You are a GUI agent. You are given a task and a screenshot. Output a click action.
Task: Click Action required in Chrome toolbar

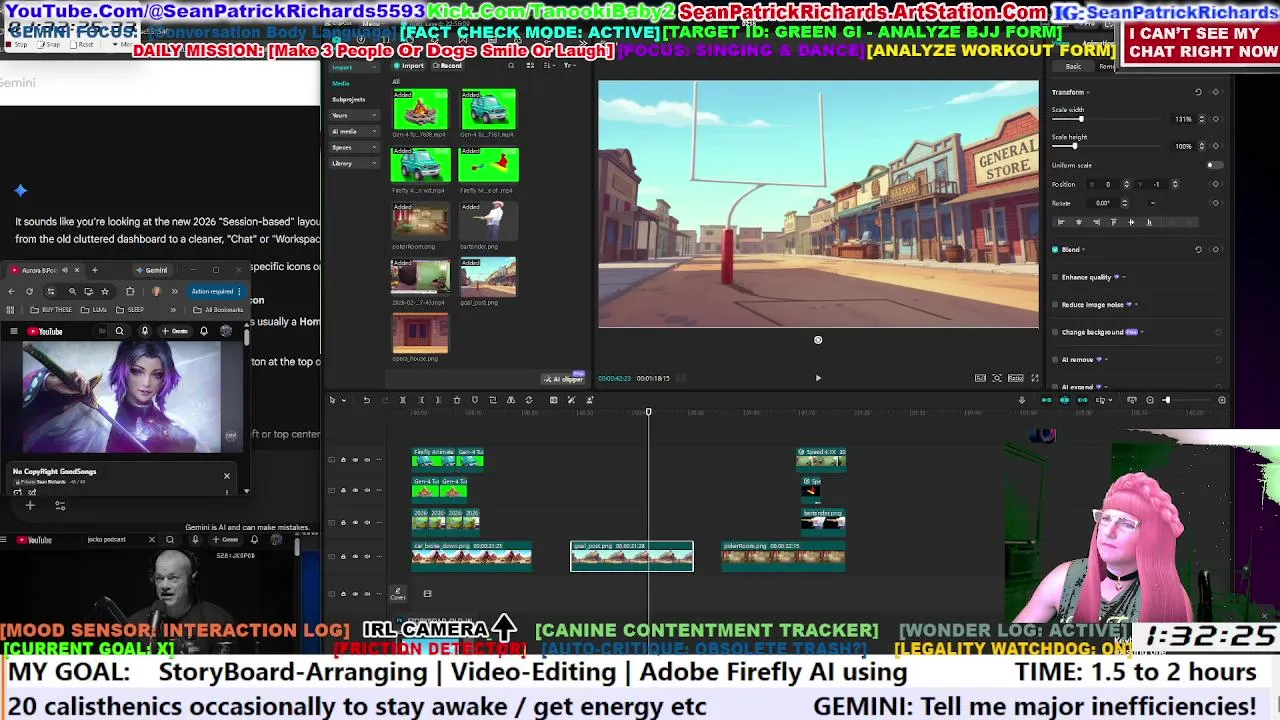click(215, 291)
